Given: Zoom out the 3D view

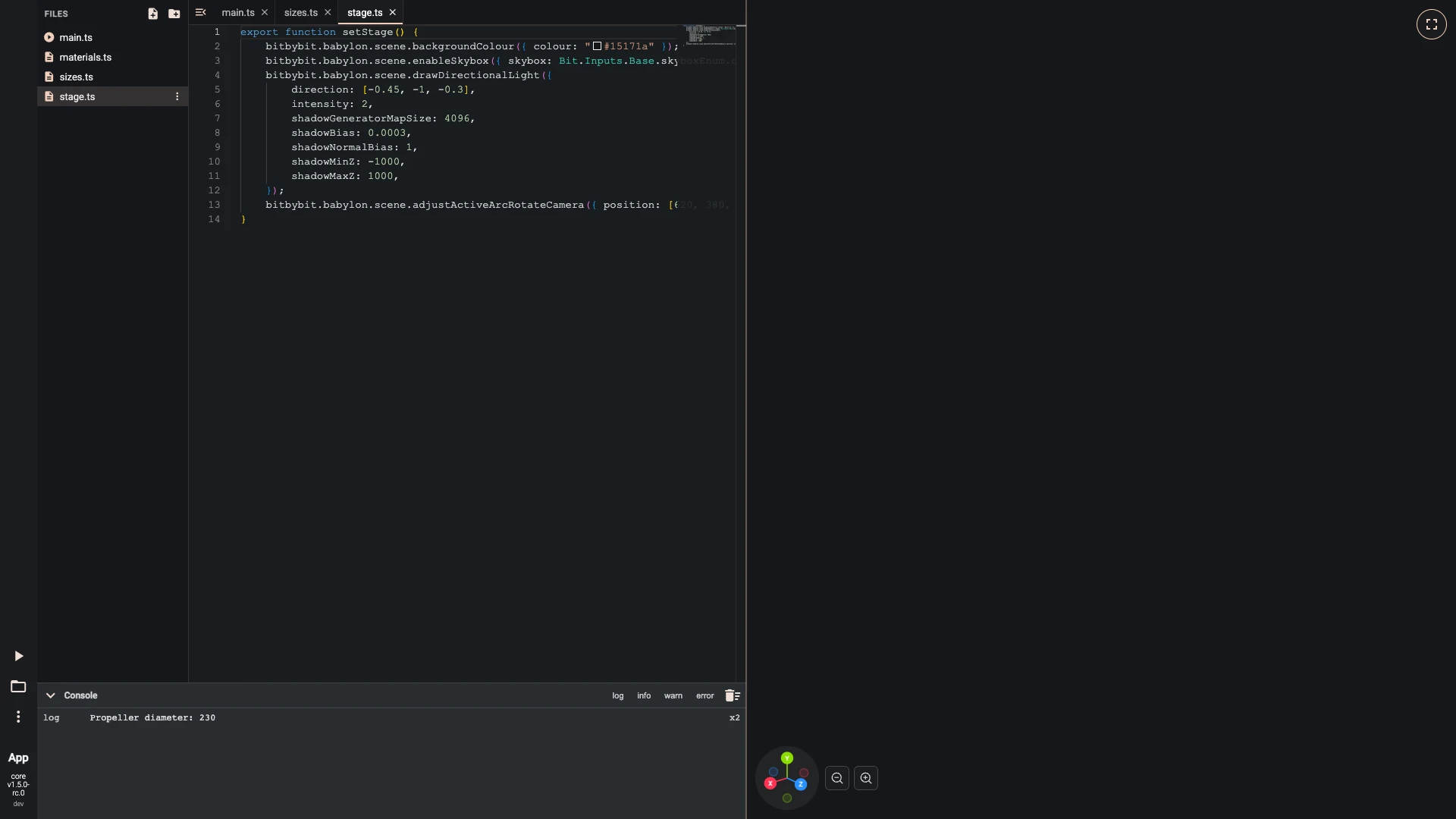Looking at the screenshot, I should tap(837, 778).
